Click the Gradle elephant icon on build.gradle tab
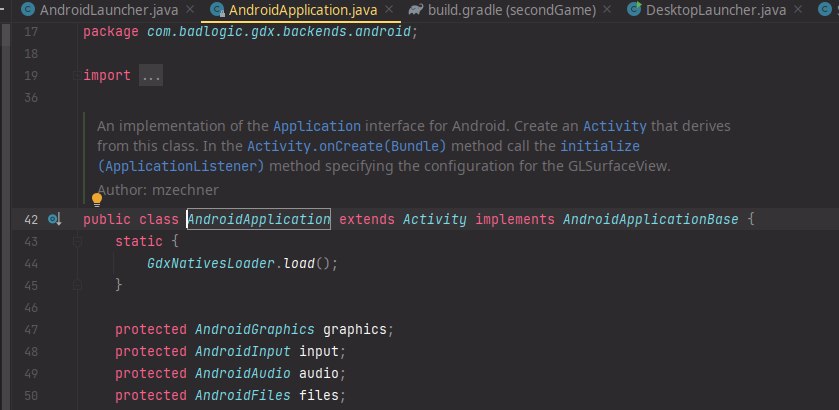The image size is (839, 410). pos(415,9)
